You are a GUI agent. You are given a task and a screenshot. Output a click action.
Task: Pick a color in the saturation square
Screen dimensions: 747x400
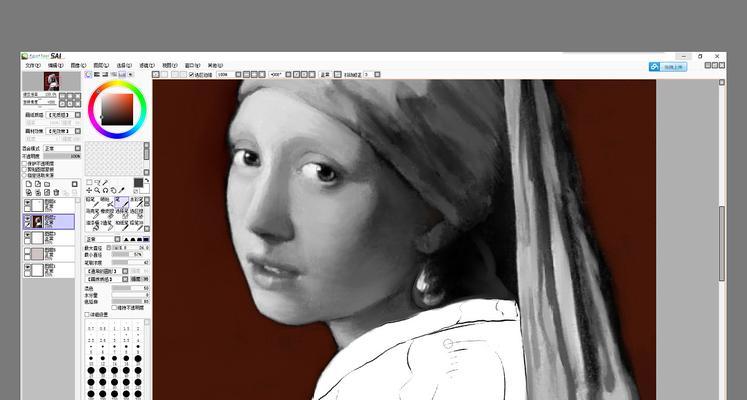point(117,110)
